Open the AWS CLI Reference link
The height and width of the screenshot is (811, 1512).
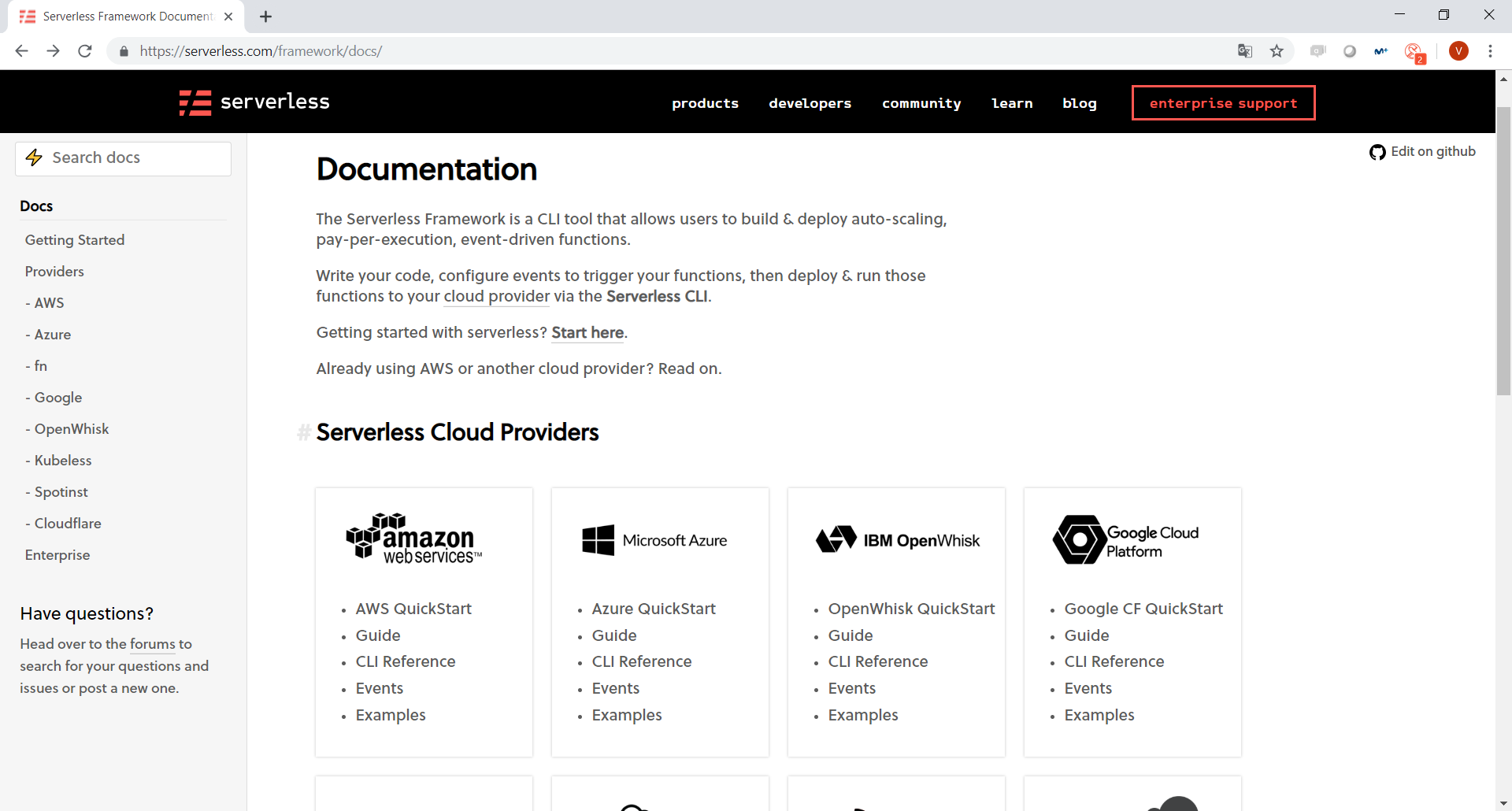(406, 661)
